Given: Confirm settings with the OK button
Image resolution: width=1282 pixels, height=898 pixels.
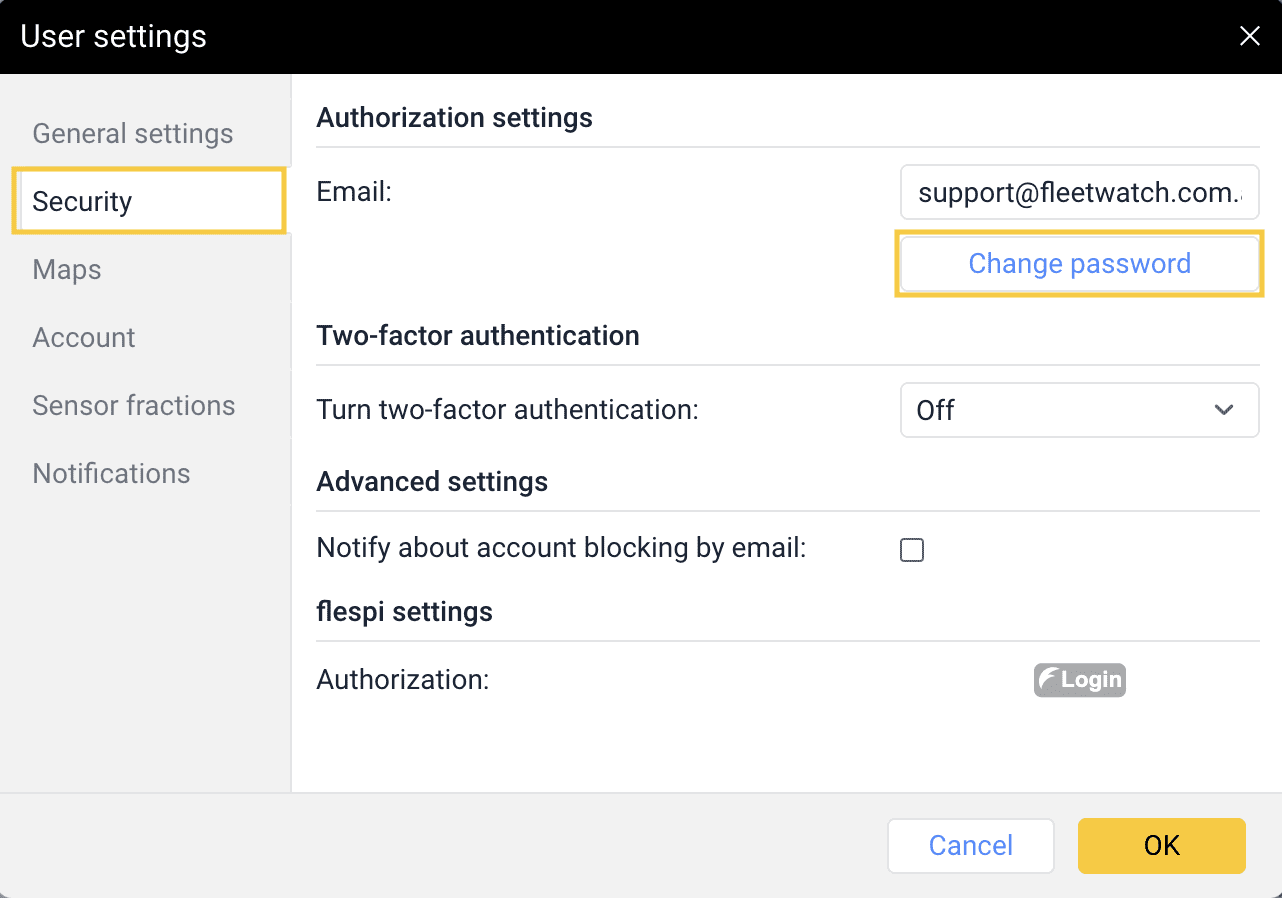Looking at the screenshot, I should (1161, 846).
